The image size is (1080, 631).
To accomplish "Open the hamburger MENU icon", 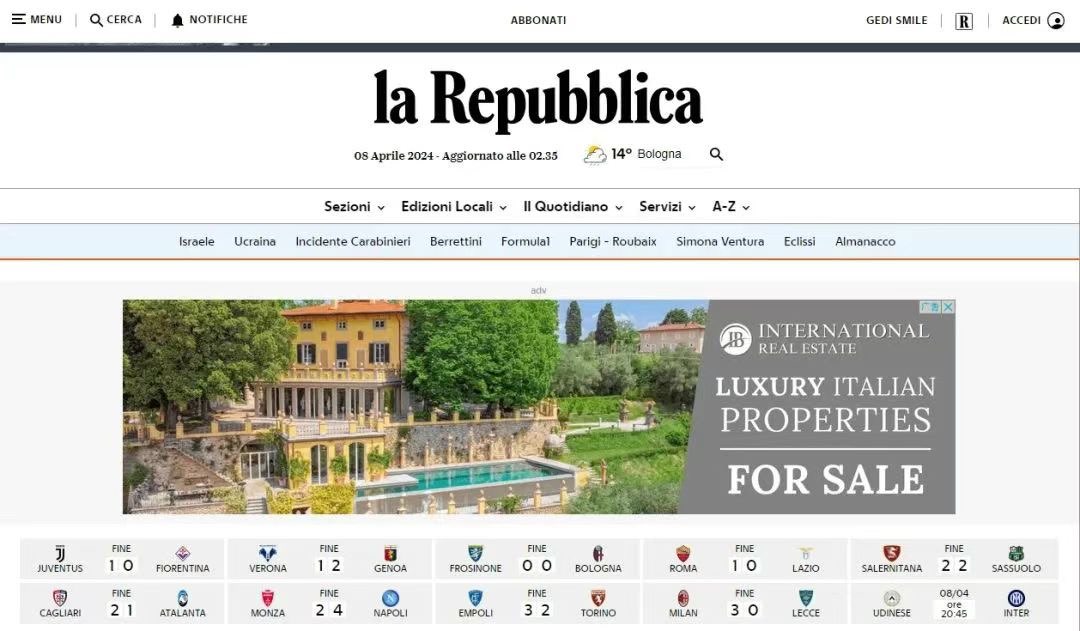I will pos(19,19).
